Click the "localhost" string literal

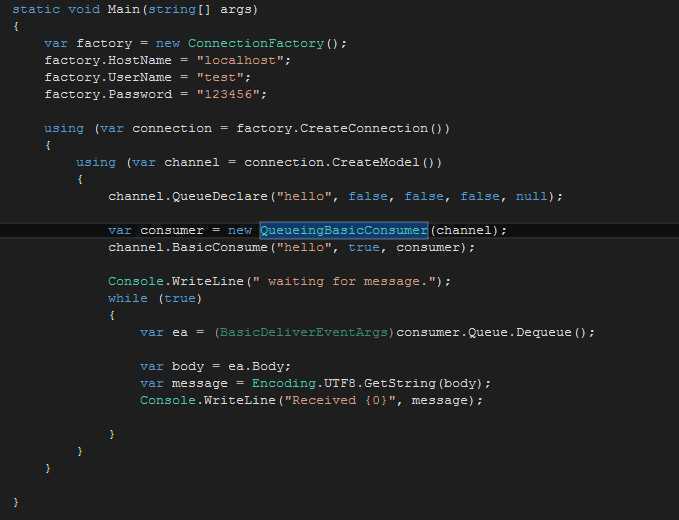pos(240,60)
